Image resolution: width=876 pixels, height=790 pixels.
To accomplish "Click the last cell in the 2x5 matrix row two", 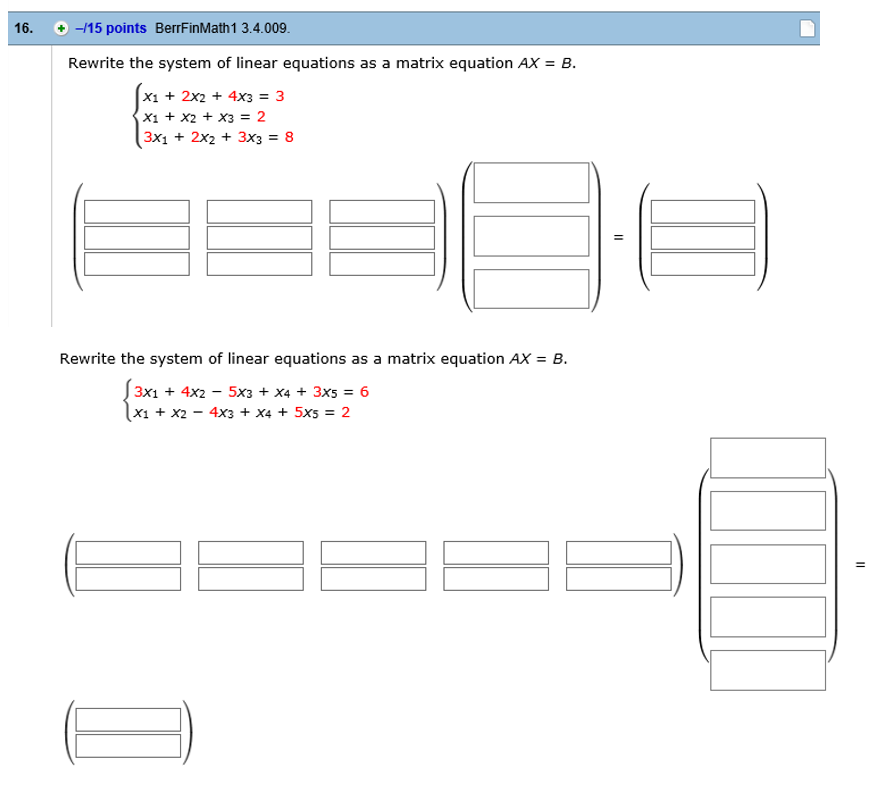I will pos(618,577).
